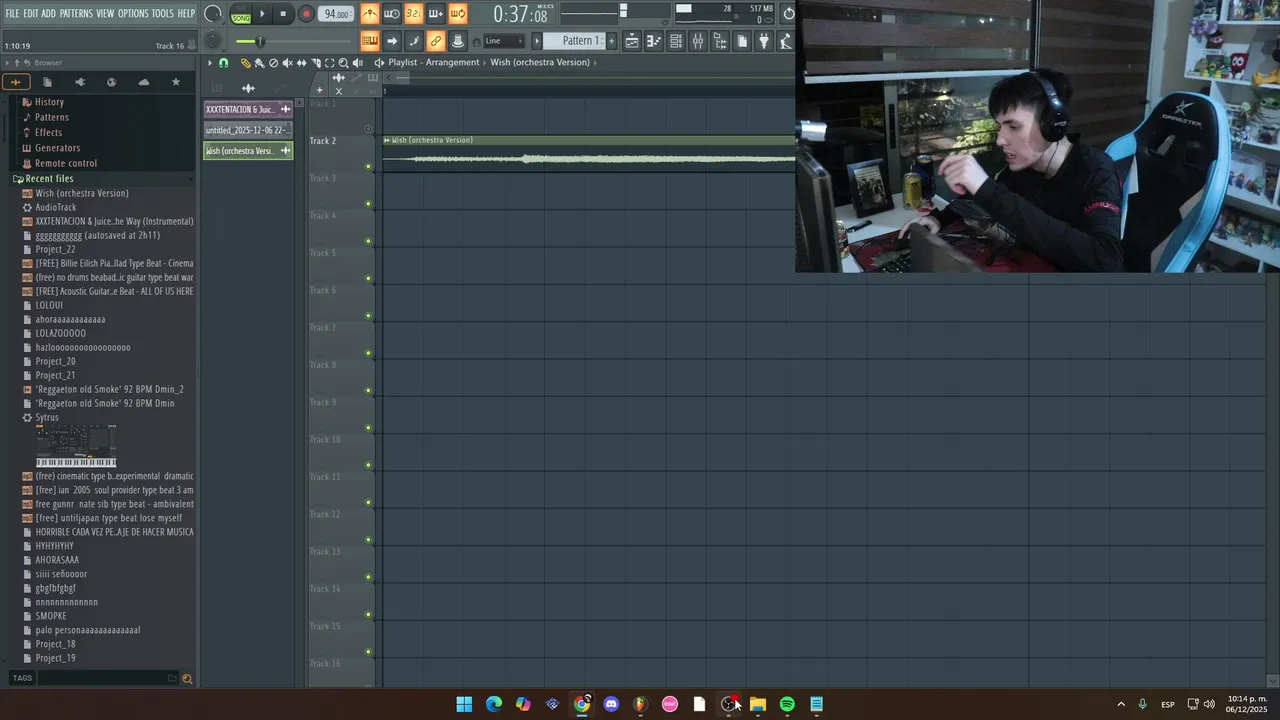Select the browser files tab icon
This screenshot has width=1280, height=720.
(47, 82)
